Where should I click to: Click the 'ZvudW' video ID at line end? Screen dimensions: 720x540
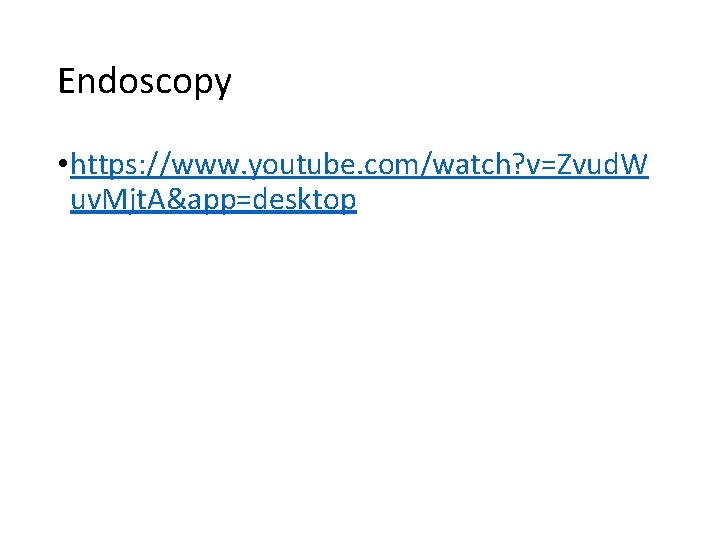(x=602, y=164)
